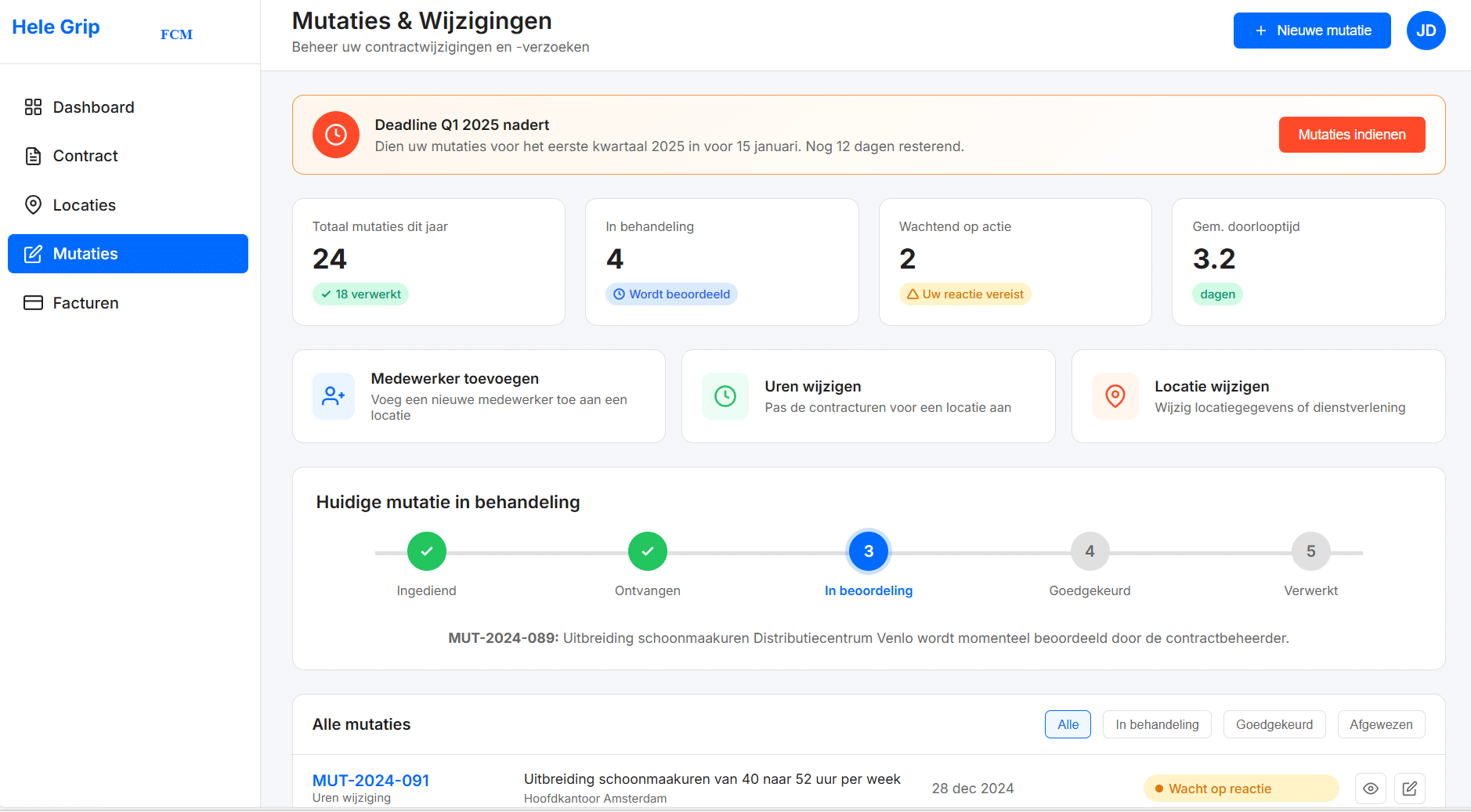1471x812 pixels.
Task: Filter mutations by In behandeling
Action: pos(1156,724)
